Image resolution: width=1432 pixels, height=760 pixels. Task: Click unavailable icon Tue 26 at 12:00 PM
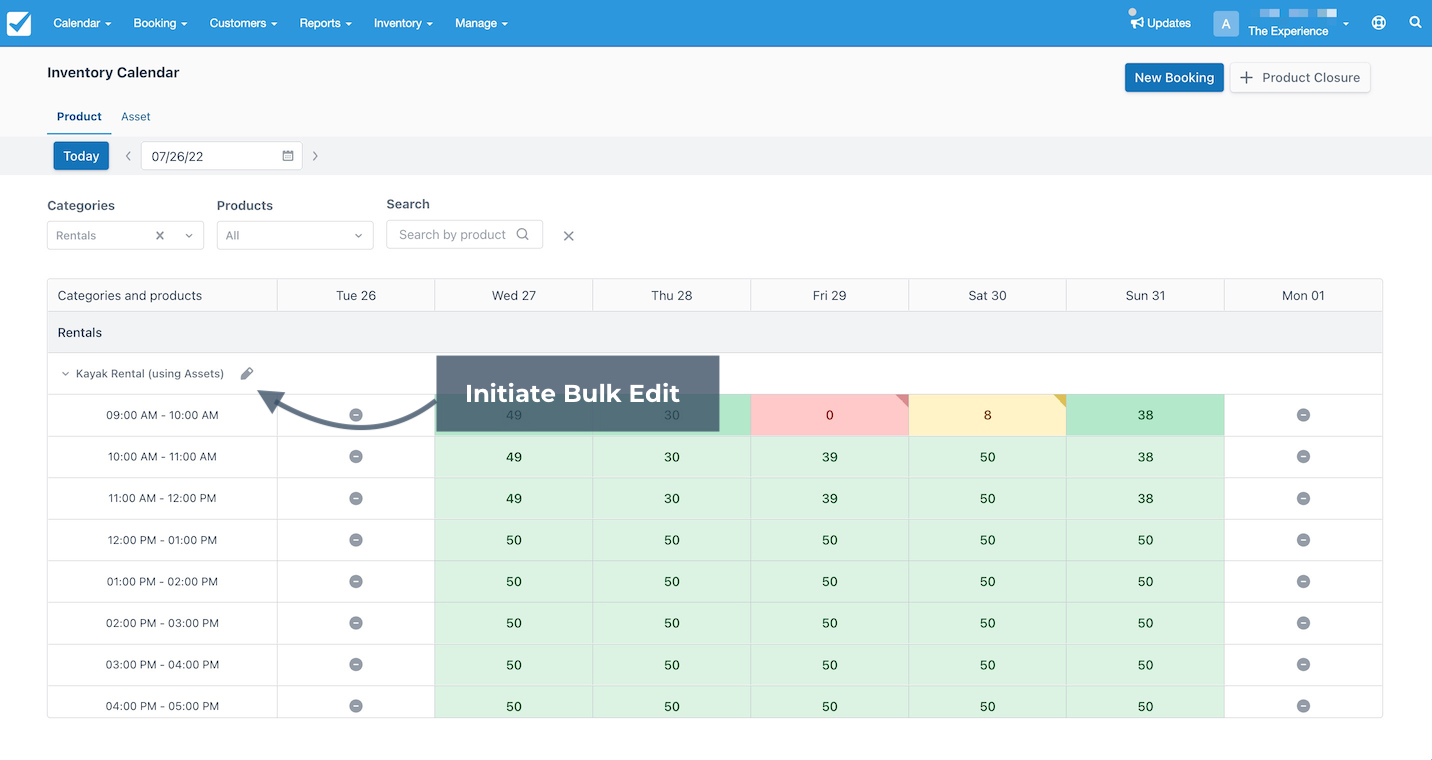[356, 540]
